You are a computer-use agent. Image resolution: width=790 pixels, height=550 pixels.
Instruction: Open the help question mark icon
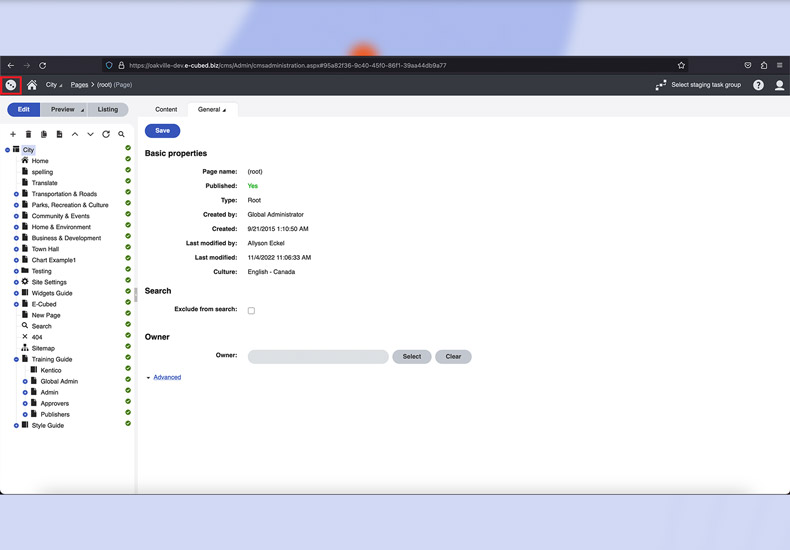[x=759, y=85]
